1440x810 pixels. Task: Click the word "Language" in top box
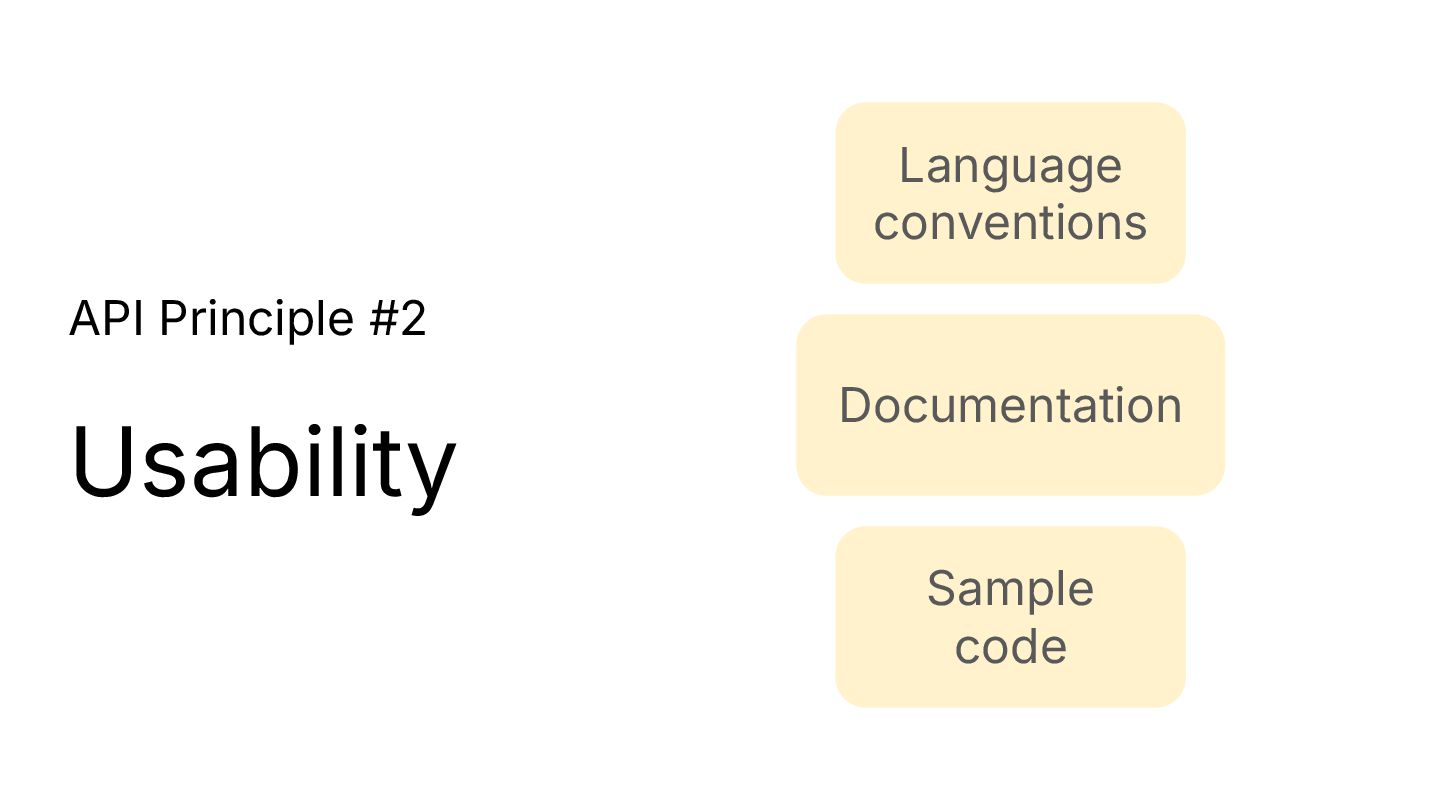click(1010, 166)
